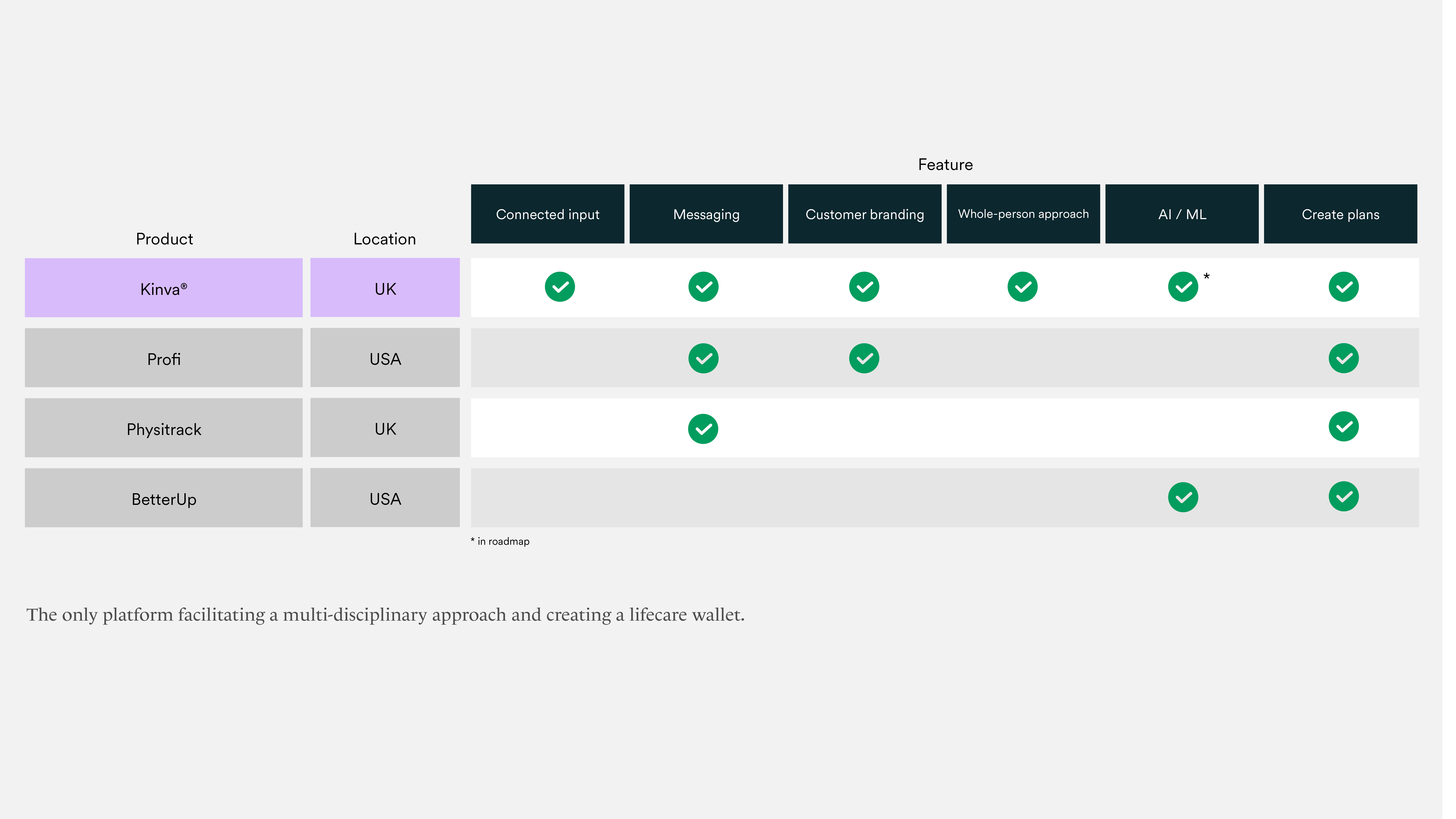The image size is (1456, 819).
Task: Click the Kinva product cell
Action: (x=164, y=288)
